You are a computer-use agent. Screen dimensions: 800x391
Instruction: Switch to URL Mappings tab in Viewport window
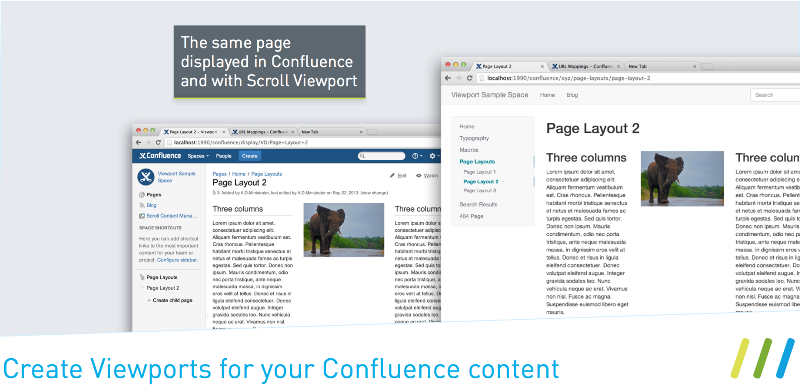point(586,66)
